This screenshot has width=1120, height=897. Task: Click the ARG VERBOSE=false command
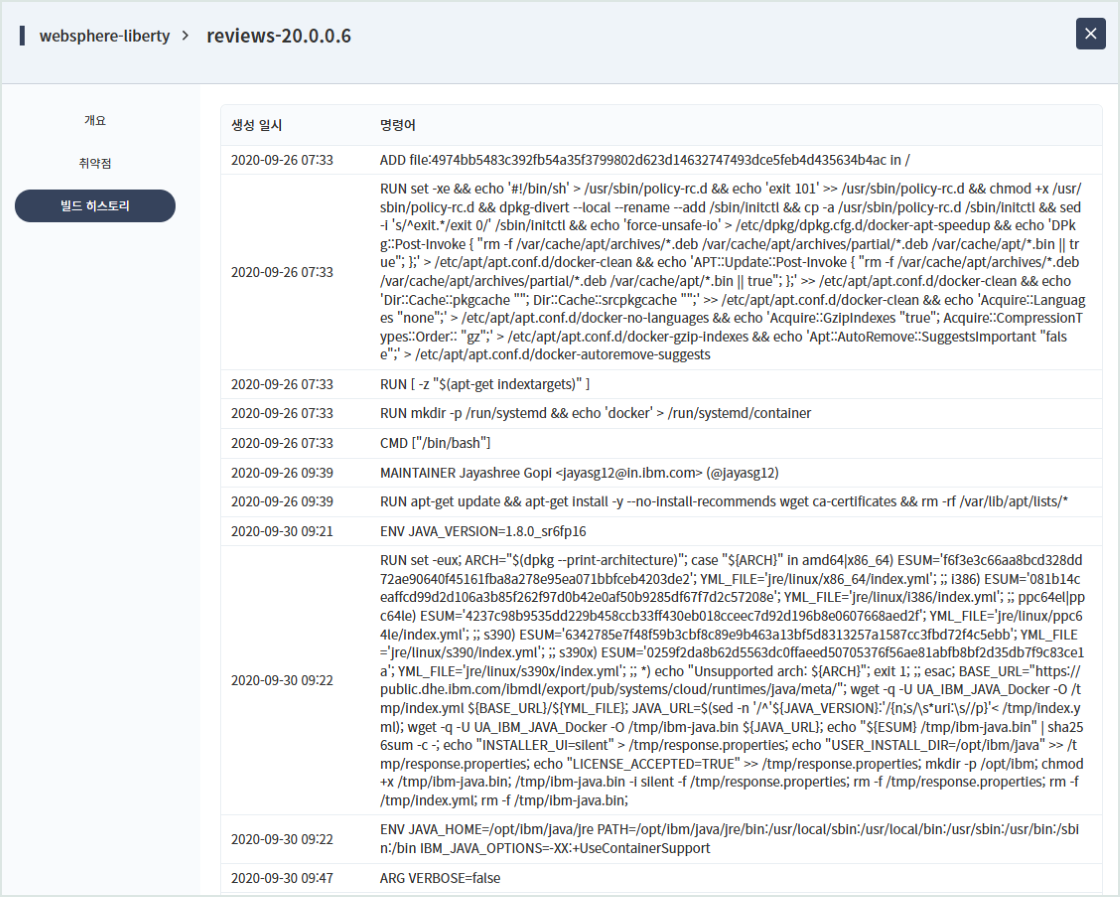click(440, 878)
